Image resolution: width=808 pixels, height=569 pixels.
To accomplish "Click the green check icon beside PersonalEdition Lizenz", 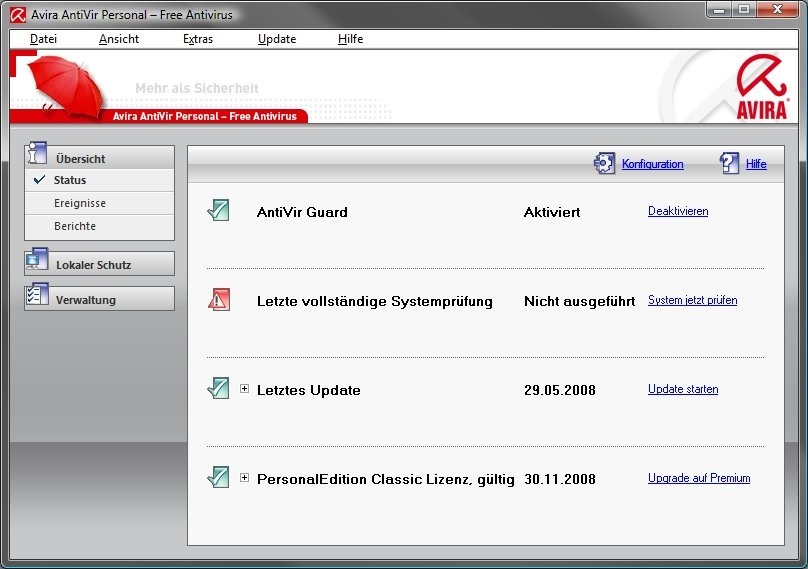I will (218, 477).
